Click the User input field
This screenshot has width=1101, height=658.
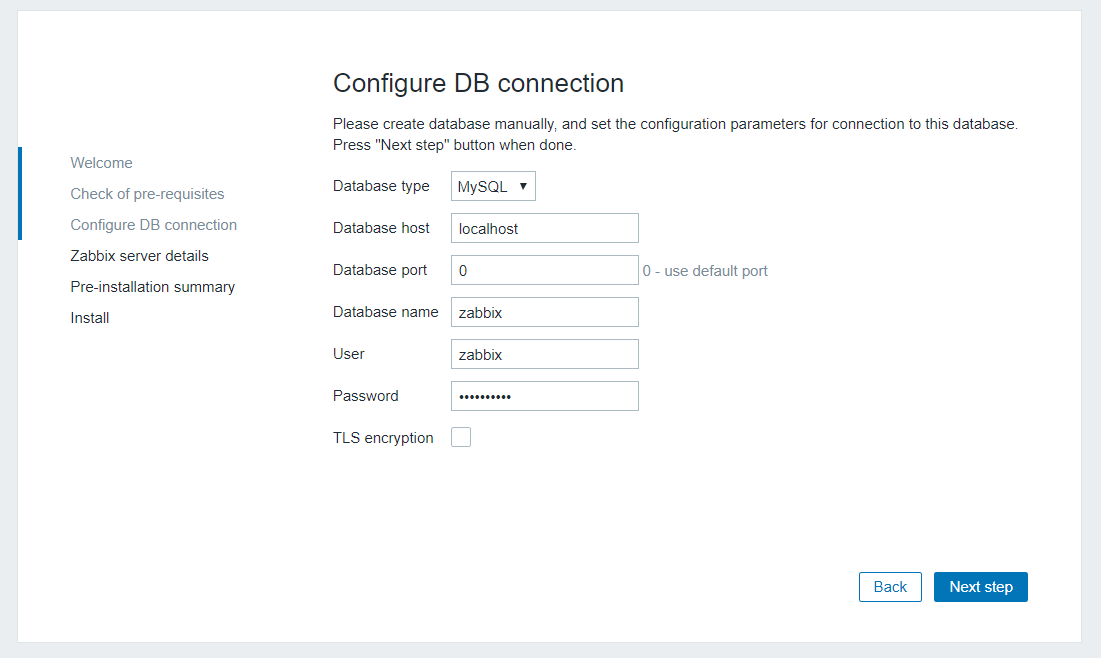(545, 355)
